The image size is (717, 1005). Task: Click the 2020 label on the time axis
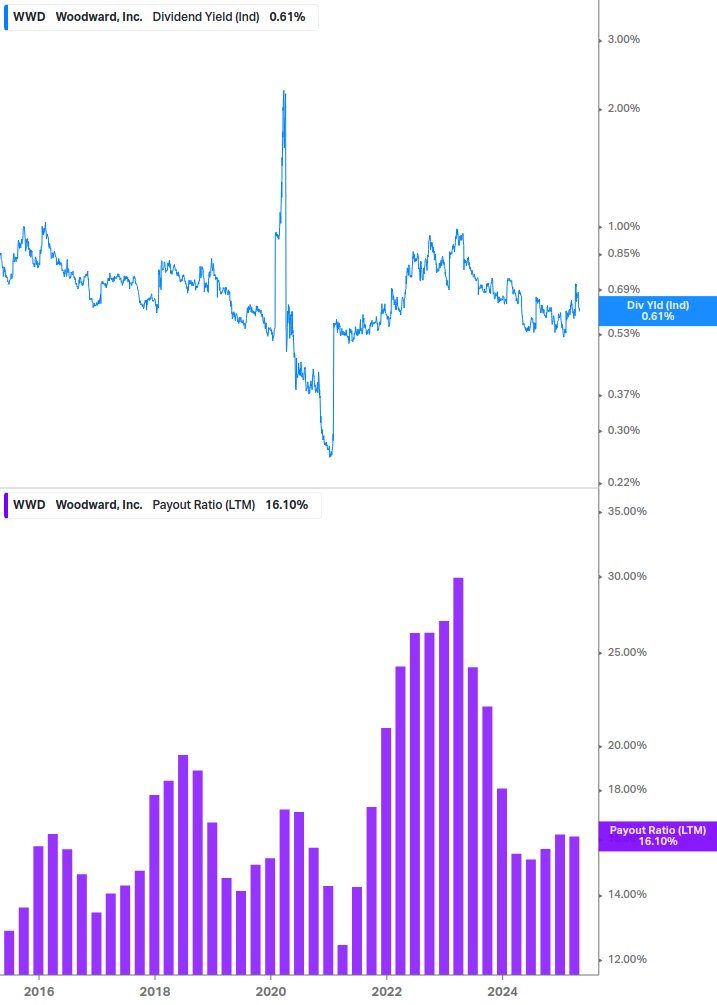[271, 992]
